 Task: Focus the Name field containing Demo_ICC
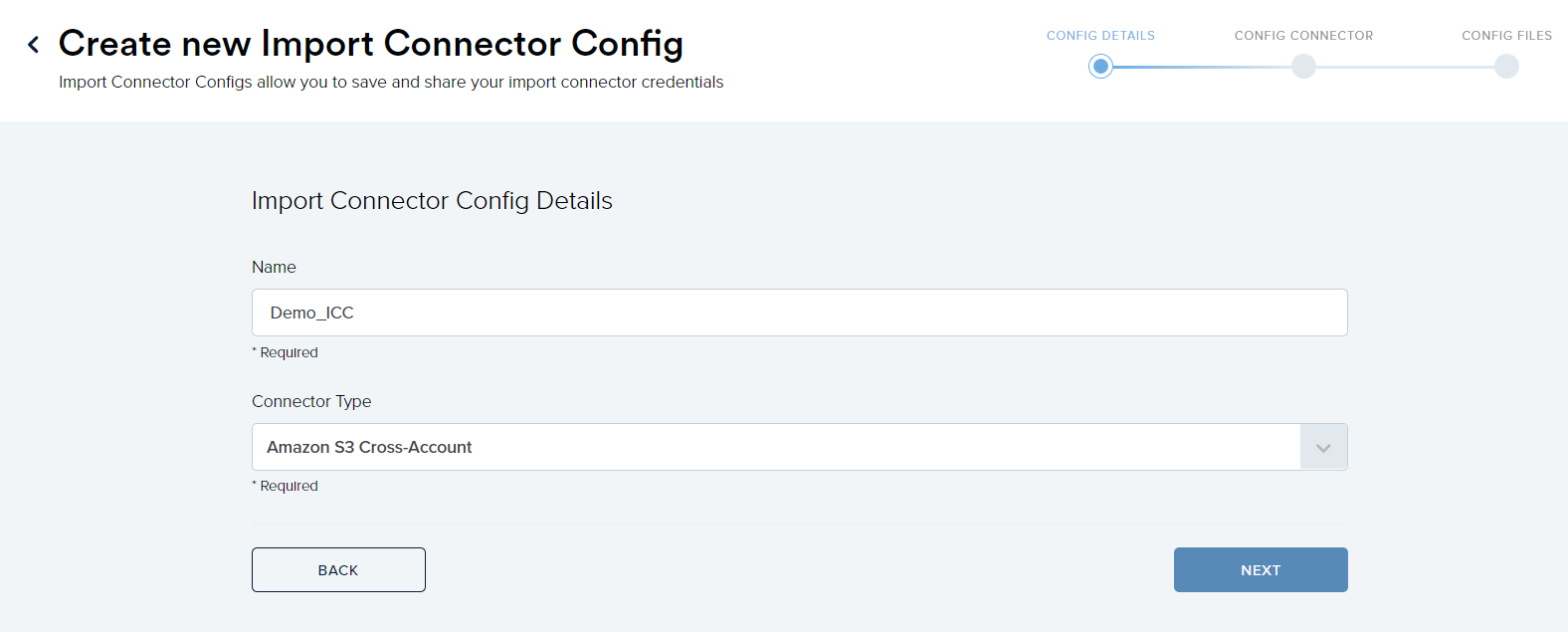coord(799,313)
